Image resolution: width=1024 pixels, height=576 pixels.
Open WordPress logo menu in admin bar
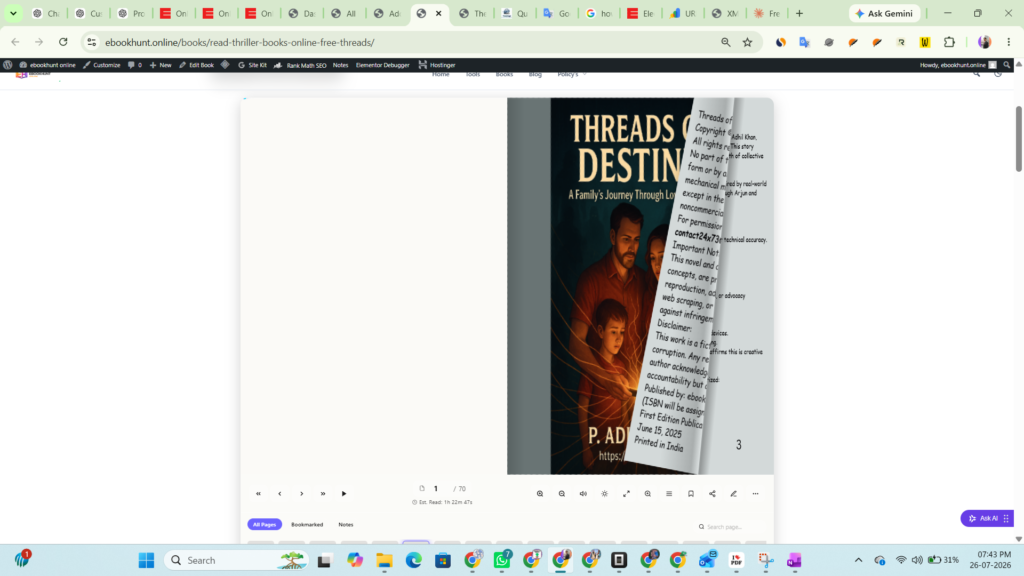point(8,65)
